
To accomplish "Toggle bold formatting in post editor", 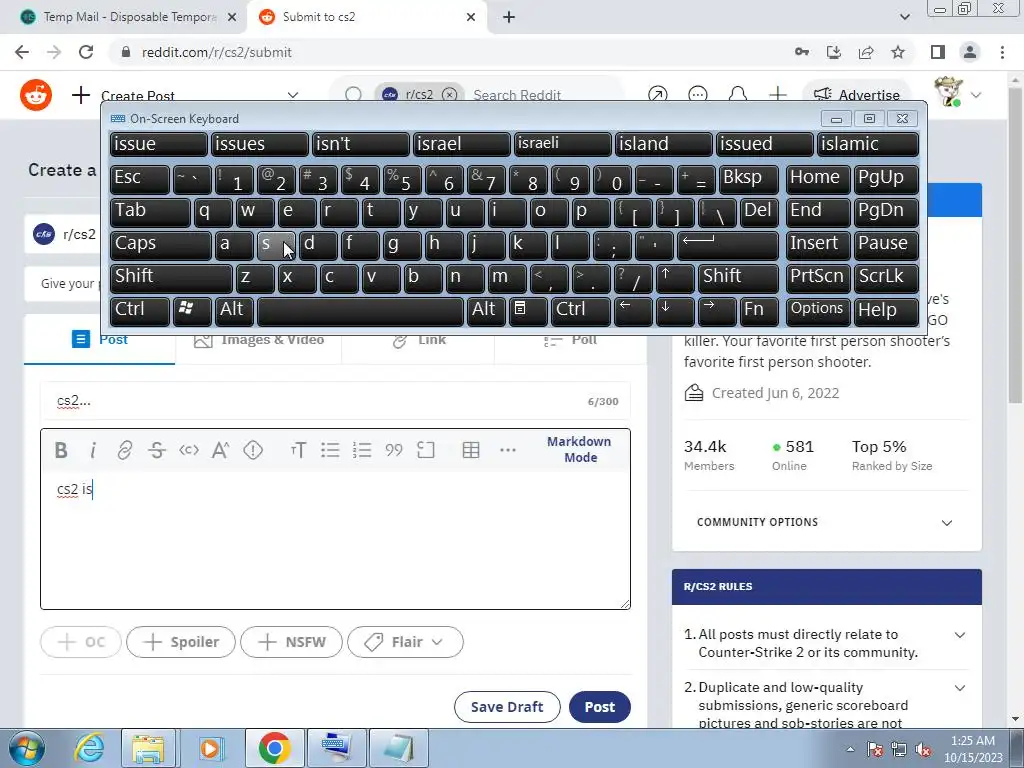I will [61, 450].
